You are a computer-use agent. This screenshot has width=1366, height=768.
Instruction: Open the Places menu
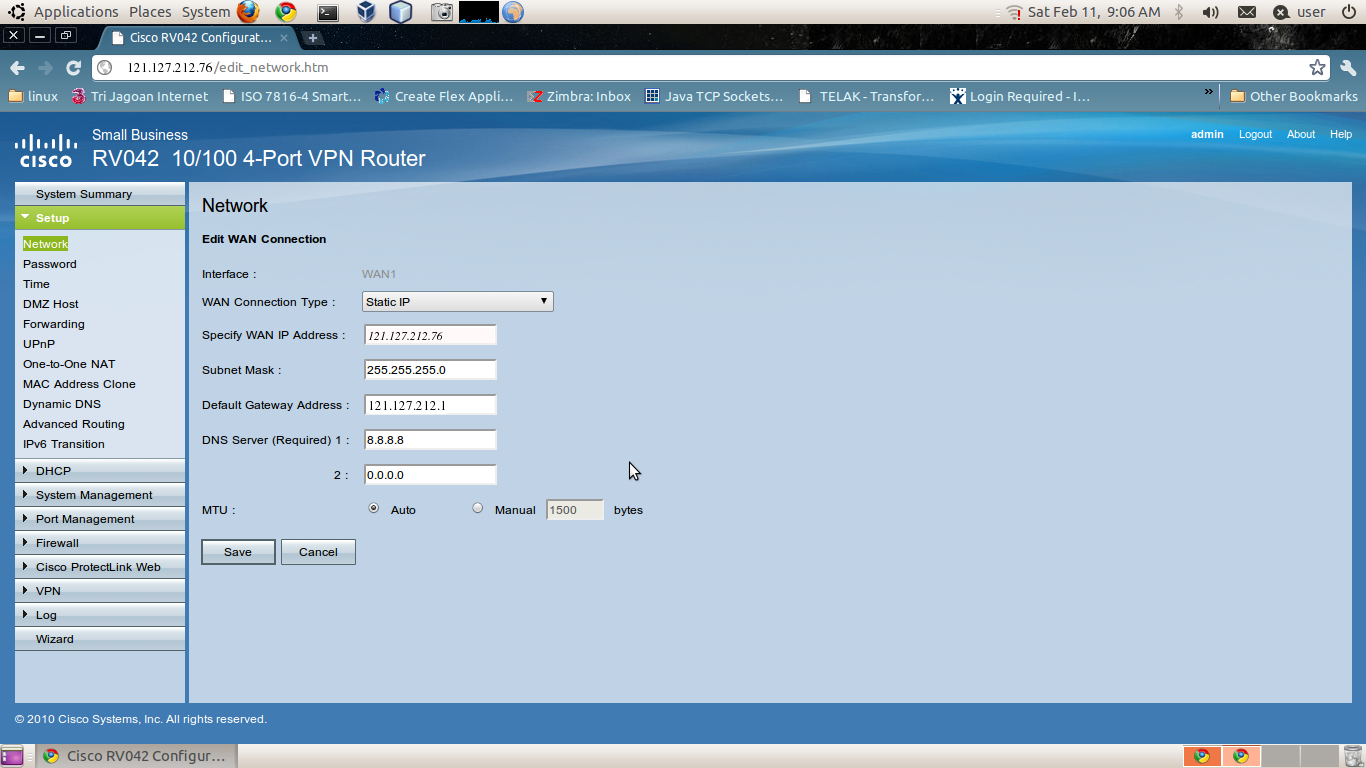click(150, 12)
